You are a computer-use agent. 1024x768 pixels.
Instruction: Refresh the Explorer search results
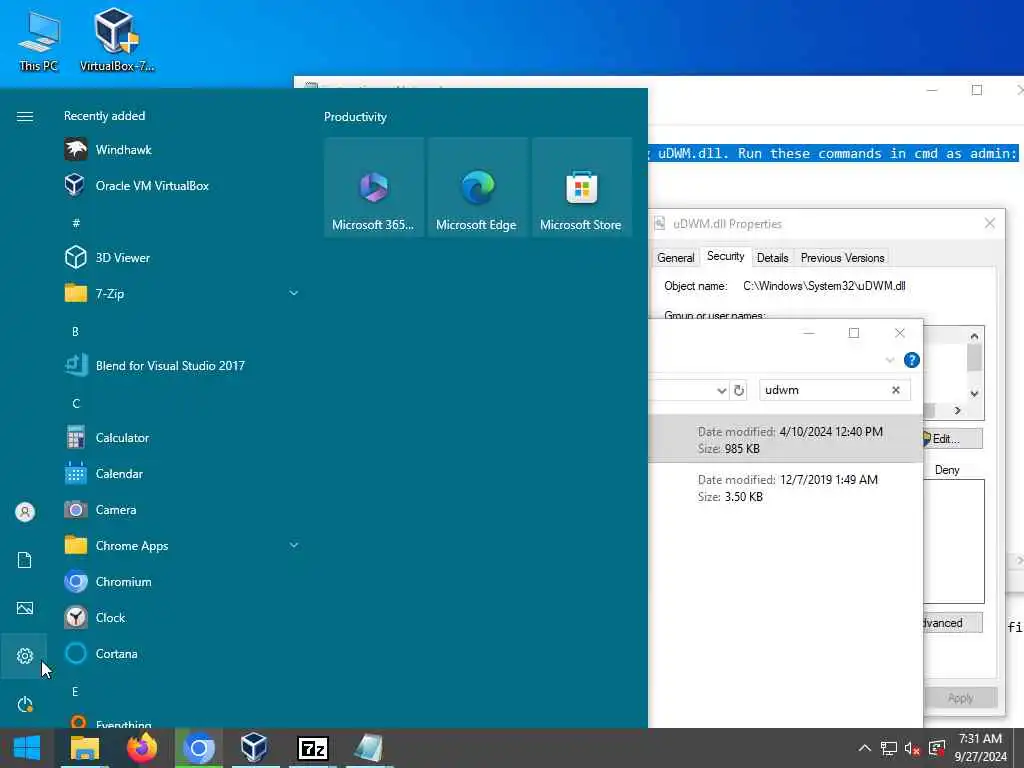(x=739, y=391)
